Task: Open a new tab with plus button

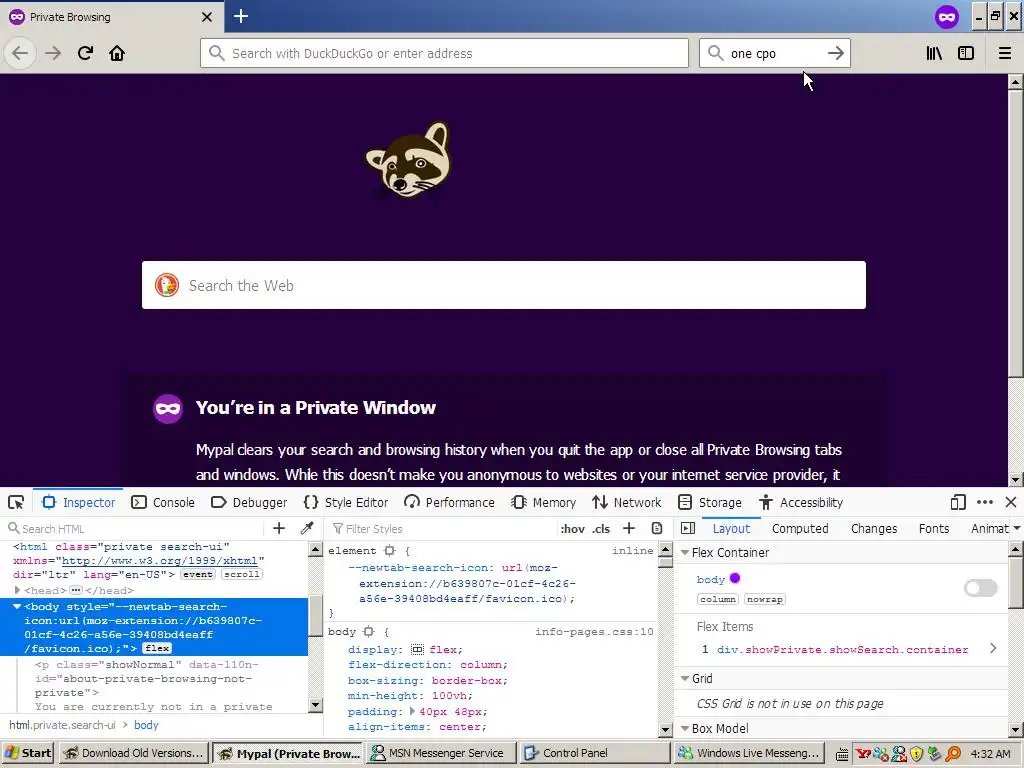Action: [x=241, y=16]
